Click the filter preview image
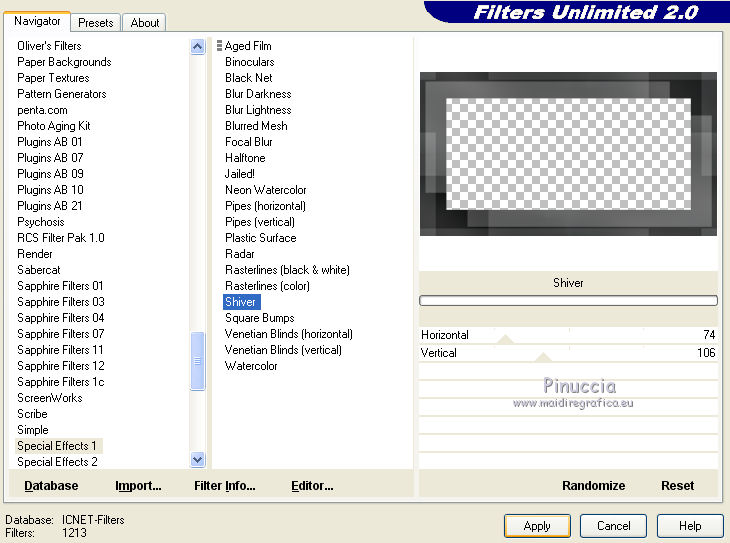Screen dimensions: 730x543 pyautogui.click(x=568, y=154)
